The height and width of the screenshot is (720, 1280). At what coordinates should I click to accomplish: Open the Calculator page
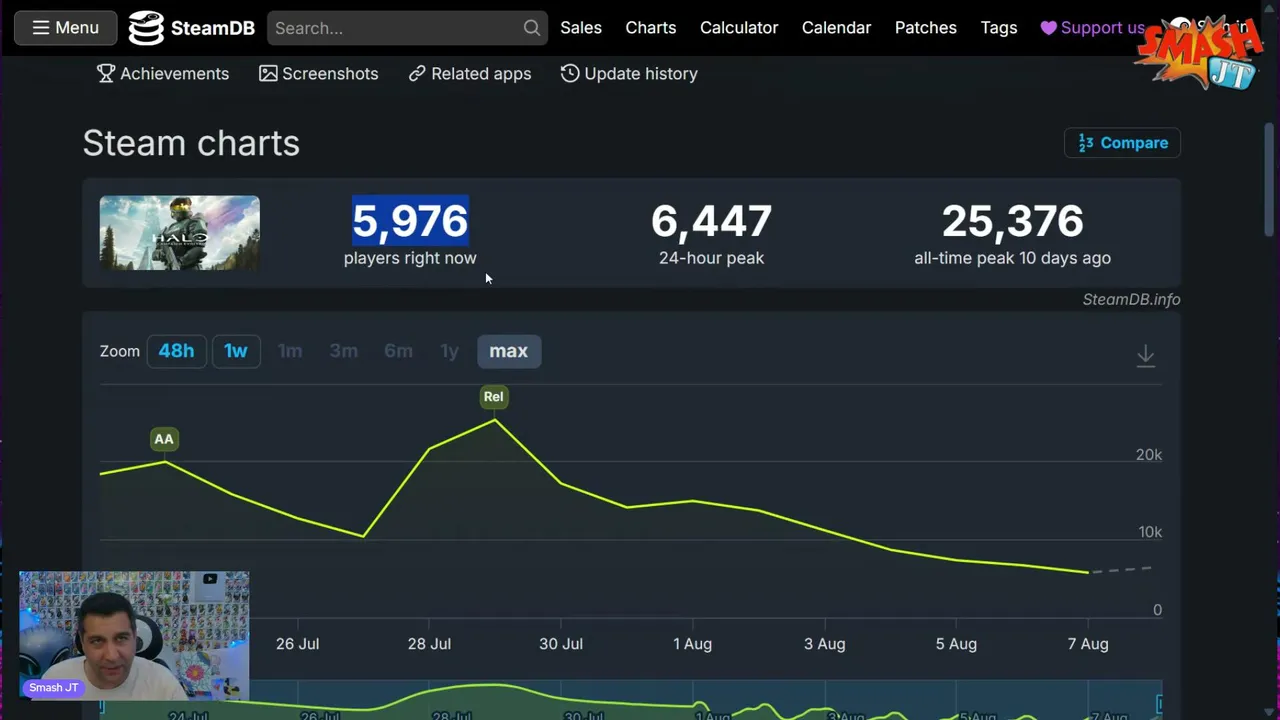739,28
